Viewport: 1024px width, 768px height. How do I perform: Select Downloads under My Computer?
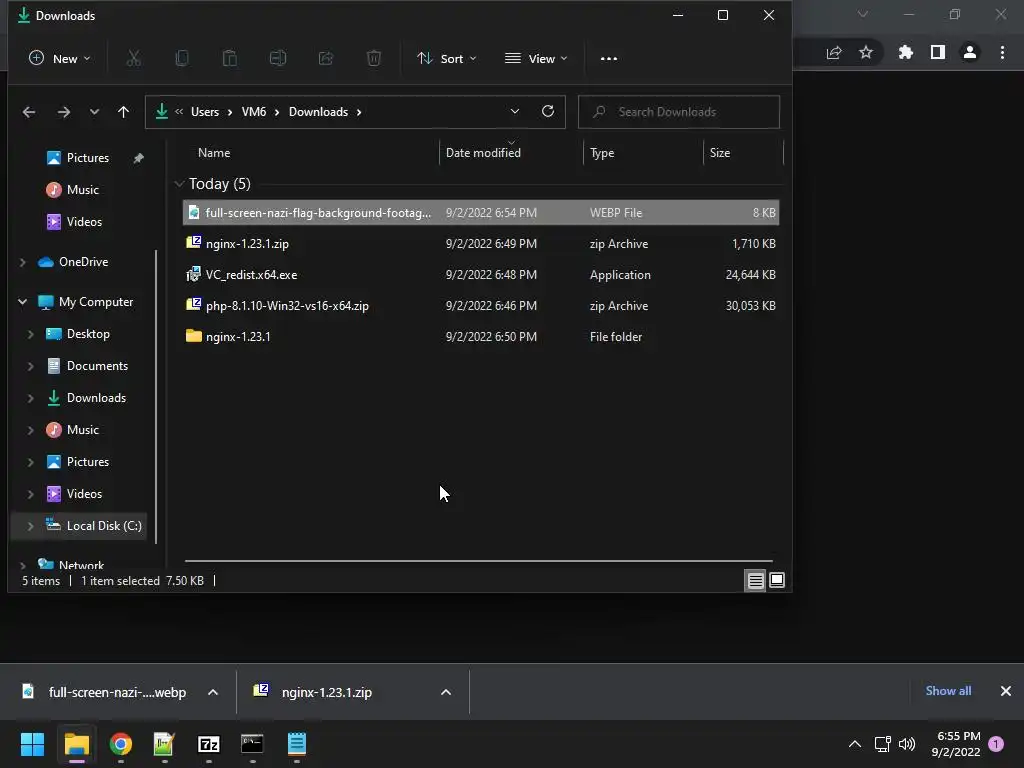coord(96,398)
